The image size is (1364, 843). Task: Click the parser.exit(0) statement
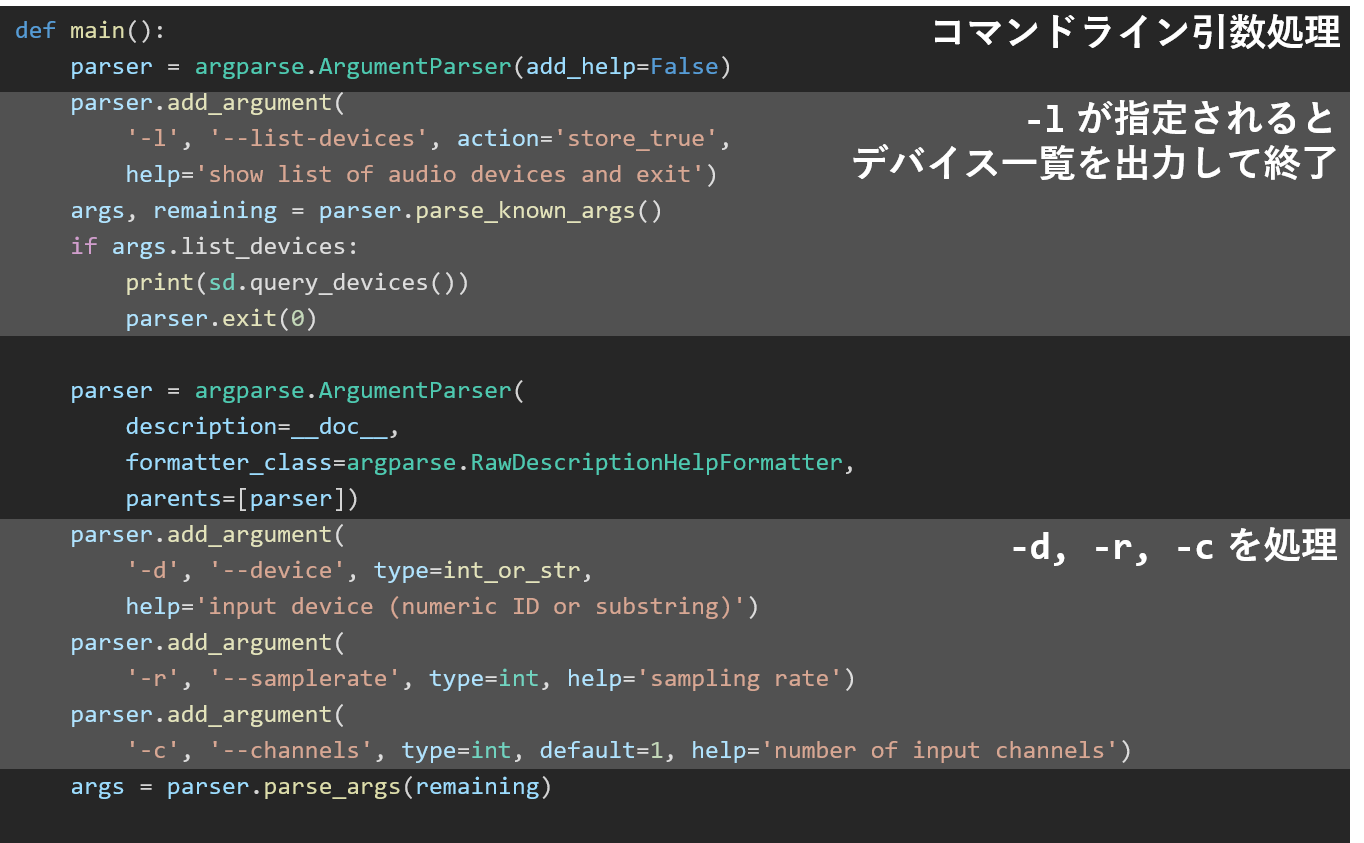click(221, 319)
